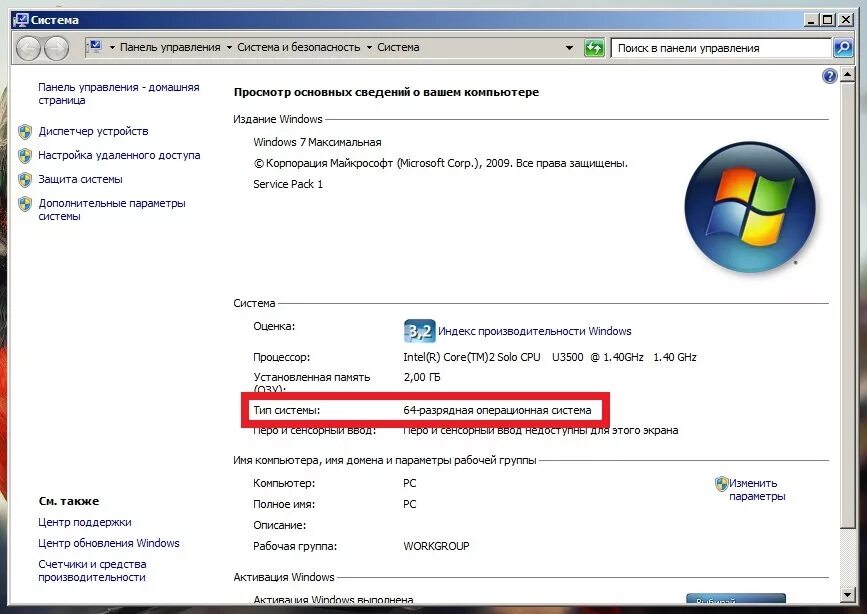Click the 2,00 ГБ memory value
The width and height of the screenshot is (867, 614).
click(422, 377)
